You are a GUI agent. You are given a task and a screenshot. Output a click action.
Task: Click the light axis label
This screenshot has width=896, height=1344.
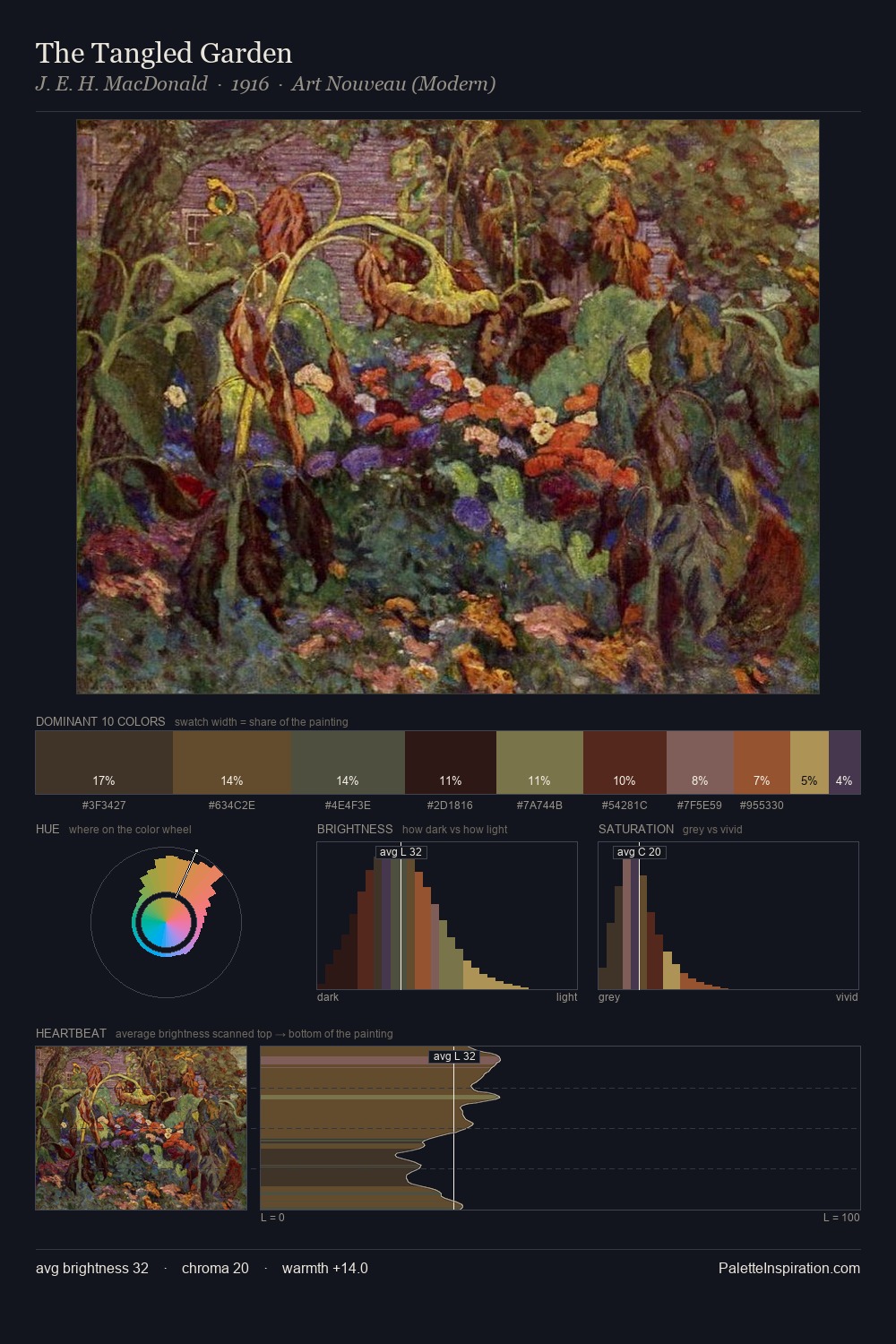point(566,997)
